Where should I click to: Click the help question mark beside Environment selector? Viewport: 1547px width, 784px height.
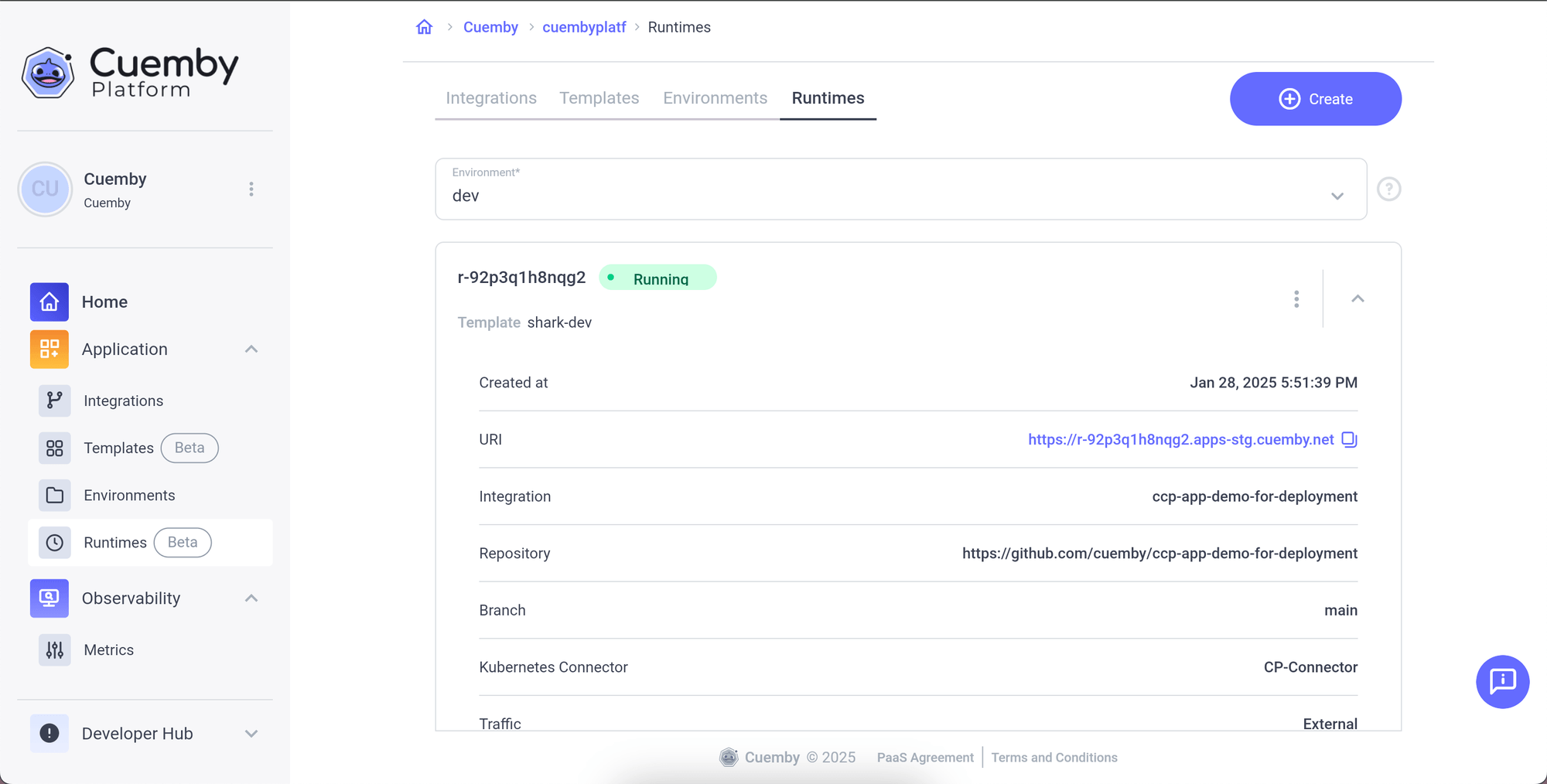coord(1388,189)
